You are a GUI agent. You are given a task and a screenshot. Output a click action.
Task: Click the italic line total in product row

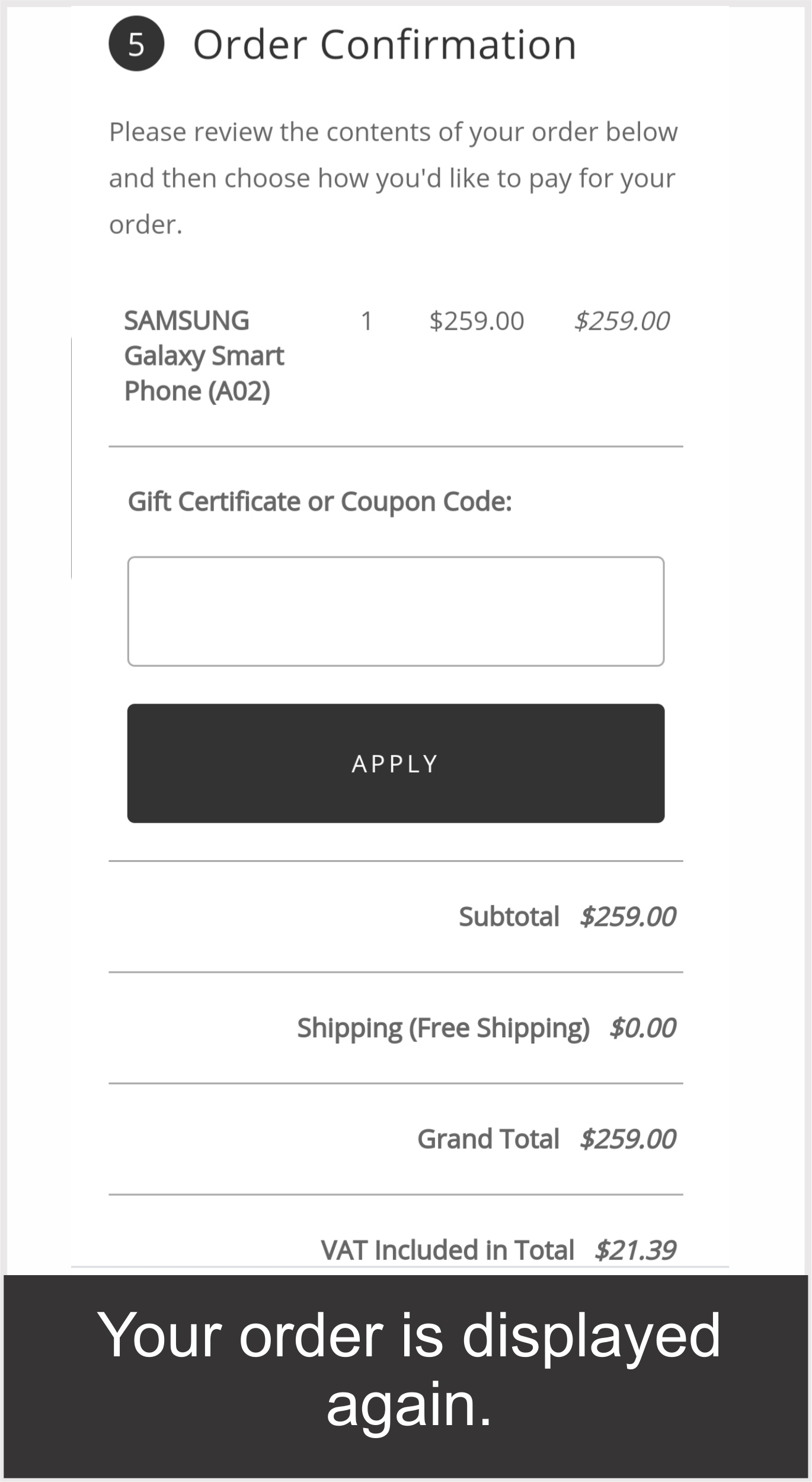point(622,321)
